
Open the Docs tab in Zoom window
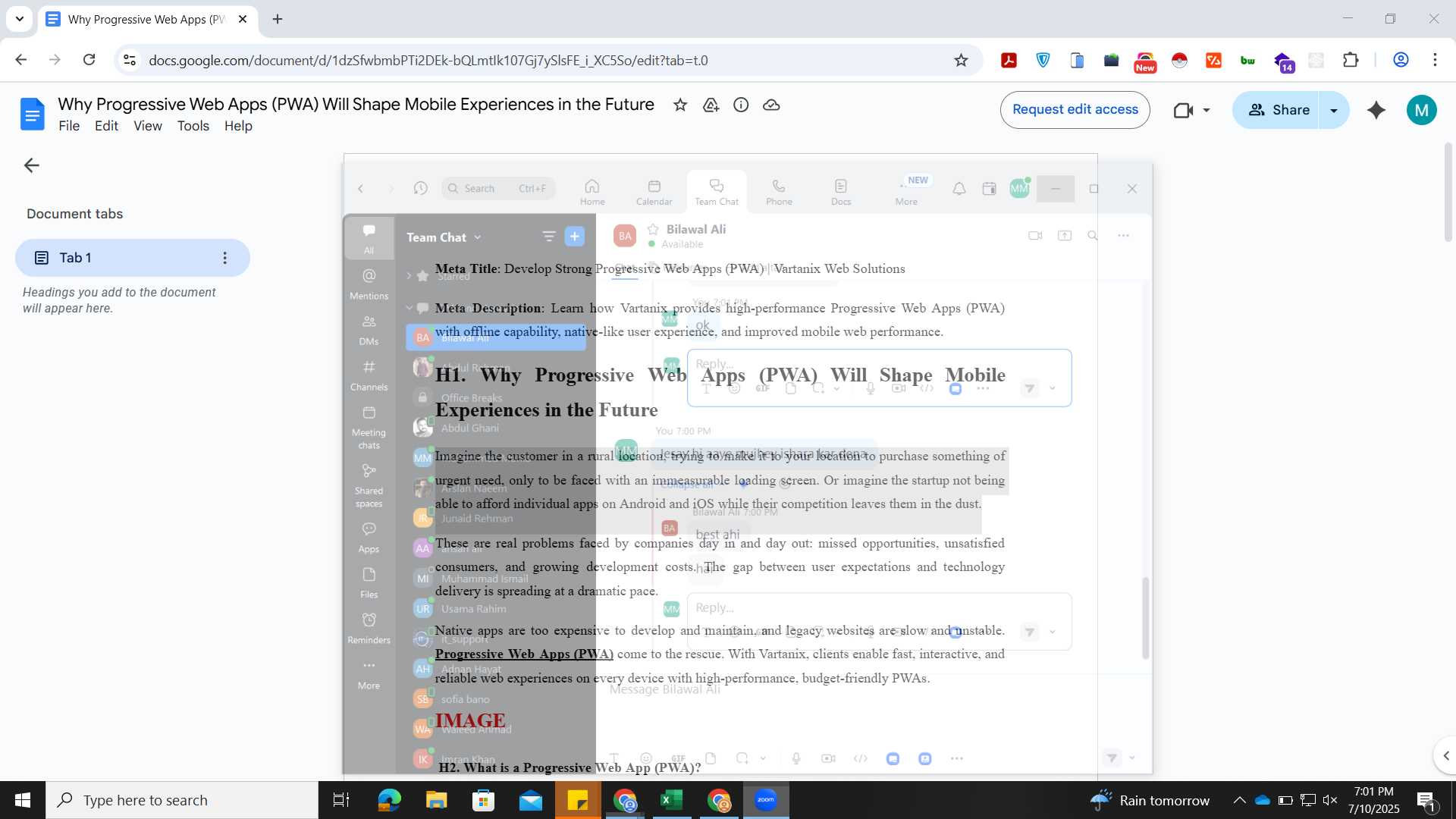pyautogui.click(x=841, y=192)
